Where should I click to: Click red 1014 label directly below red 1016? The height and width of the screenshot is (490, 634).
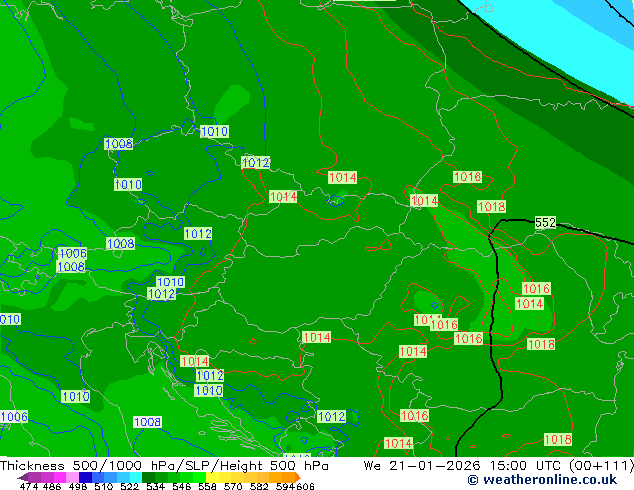click(529, 304)
